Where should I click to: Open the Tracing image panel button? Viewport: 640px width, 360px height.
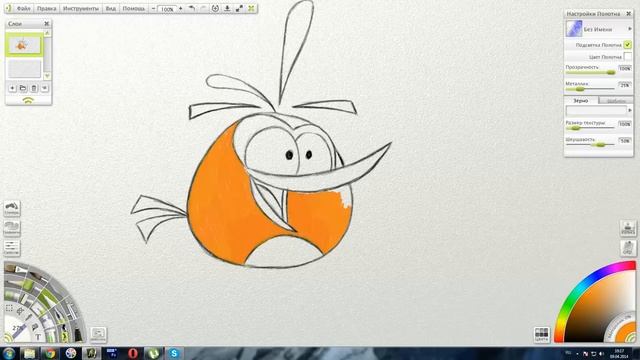tap(628, 229)
